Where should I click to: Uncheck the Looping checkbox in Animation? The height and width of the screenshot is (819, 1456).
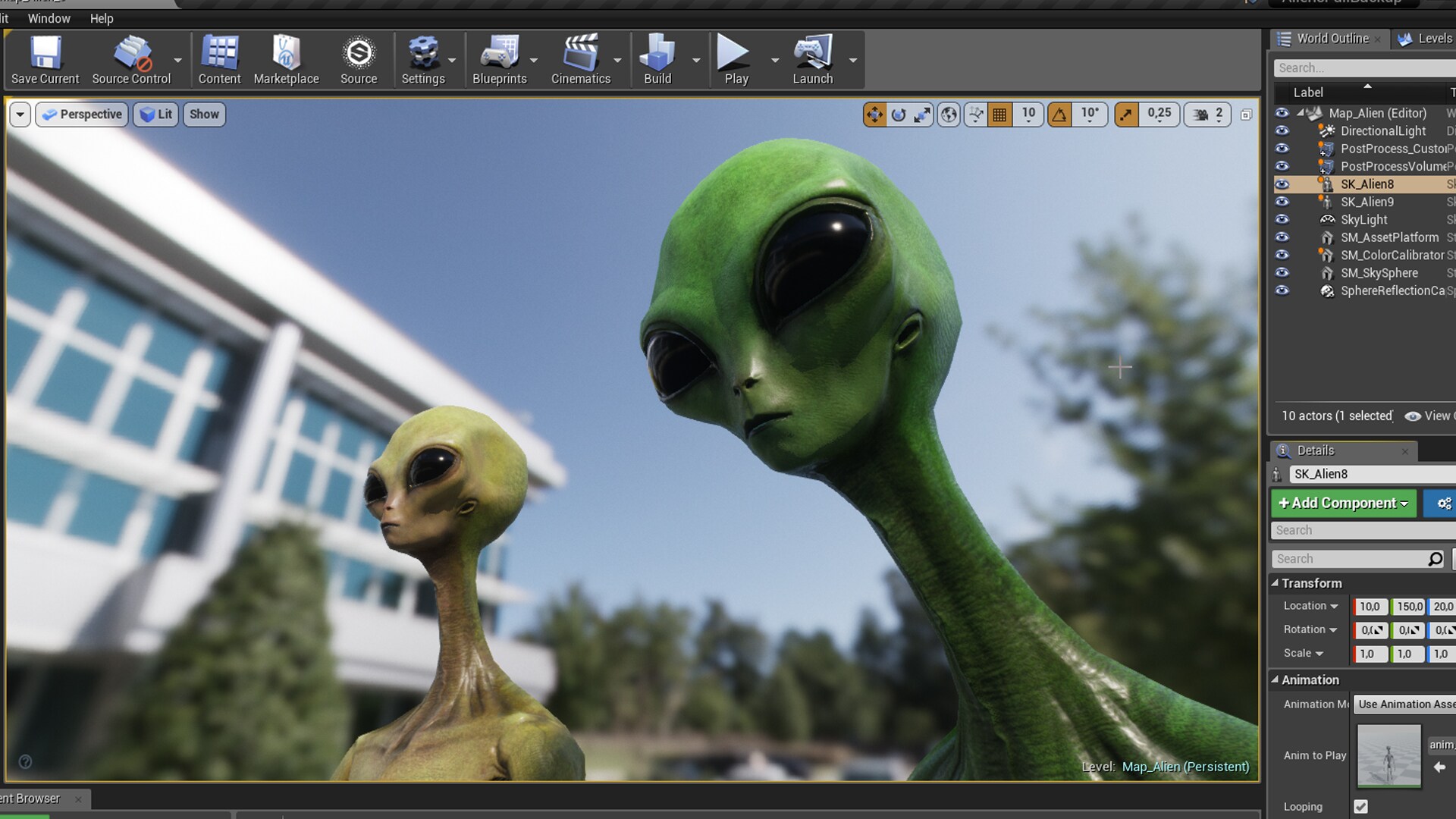coord(1360,806)
